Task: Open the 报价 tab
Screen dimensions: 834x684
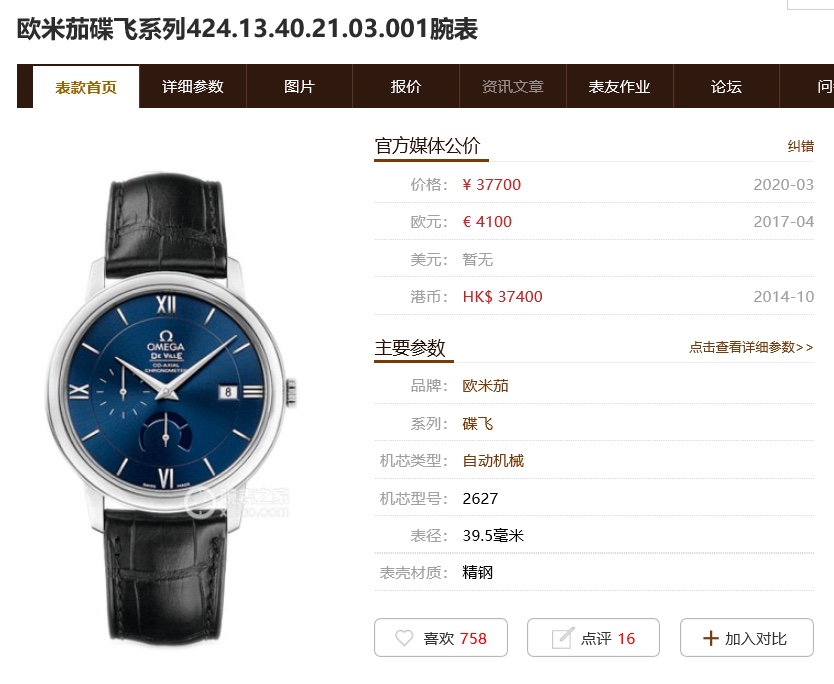Action: [406, 86]
